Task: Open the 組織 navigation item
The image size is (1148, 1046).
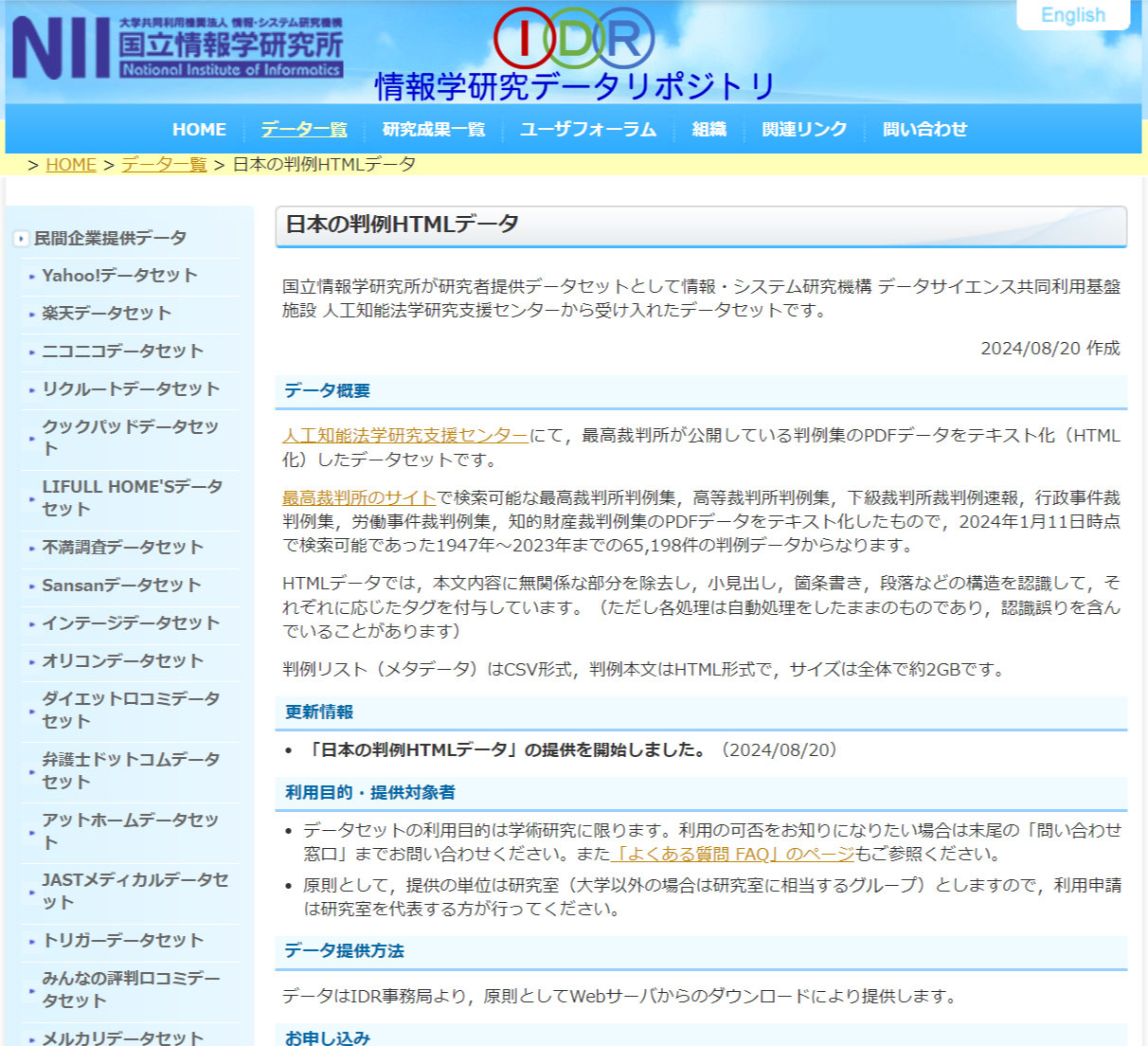Action: coord(709,130)
